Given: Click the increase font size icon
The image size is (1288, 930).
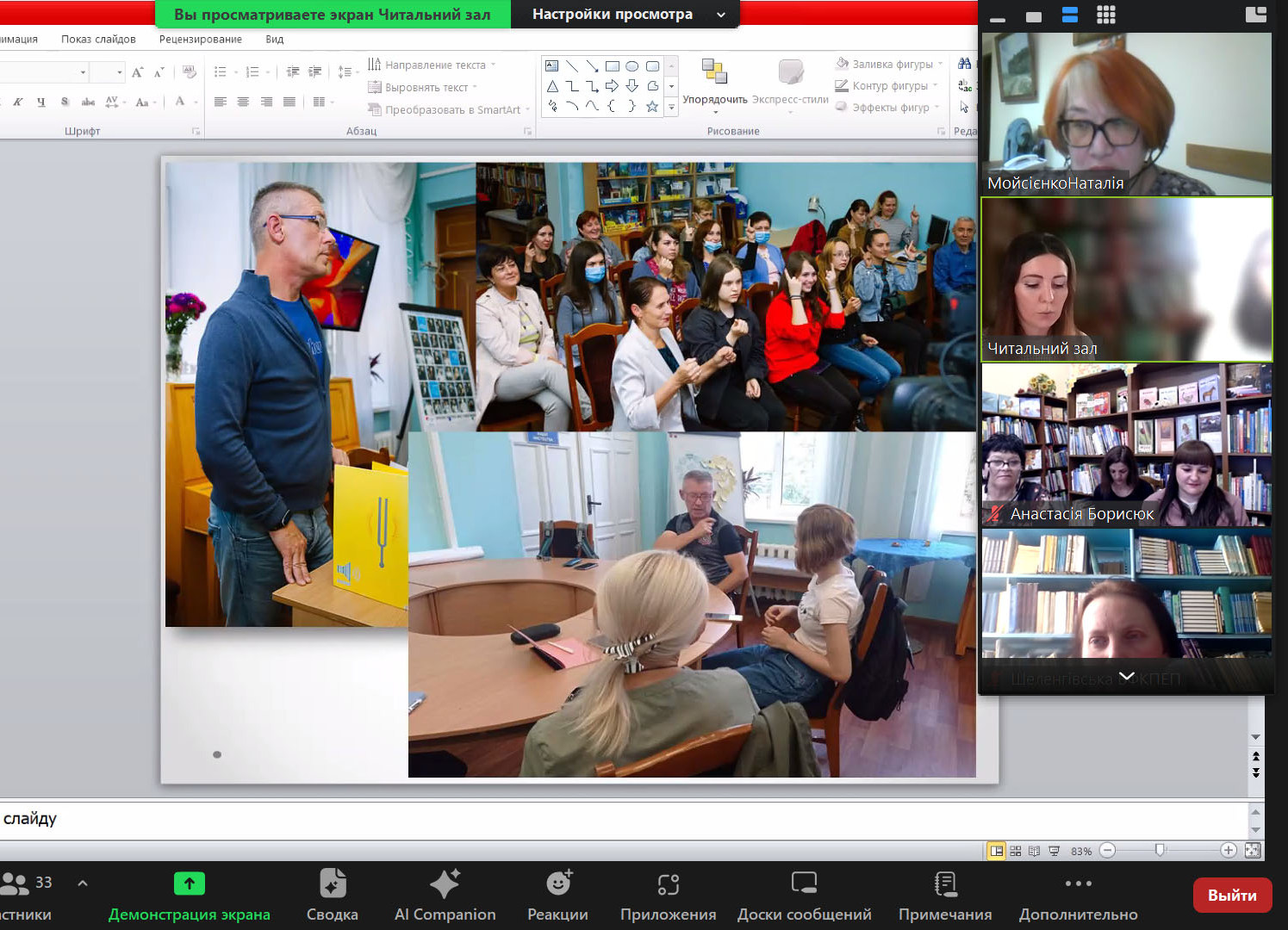Looking at the screenshot, I should coord(138,72).
